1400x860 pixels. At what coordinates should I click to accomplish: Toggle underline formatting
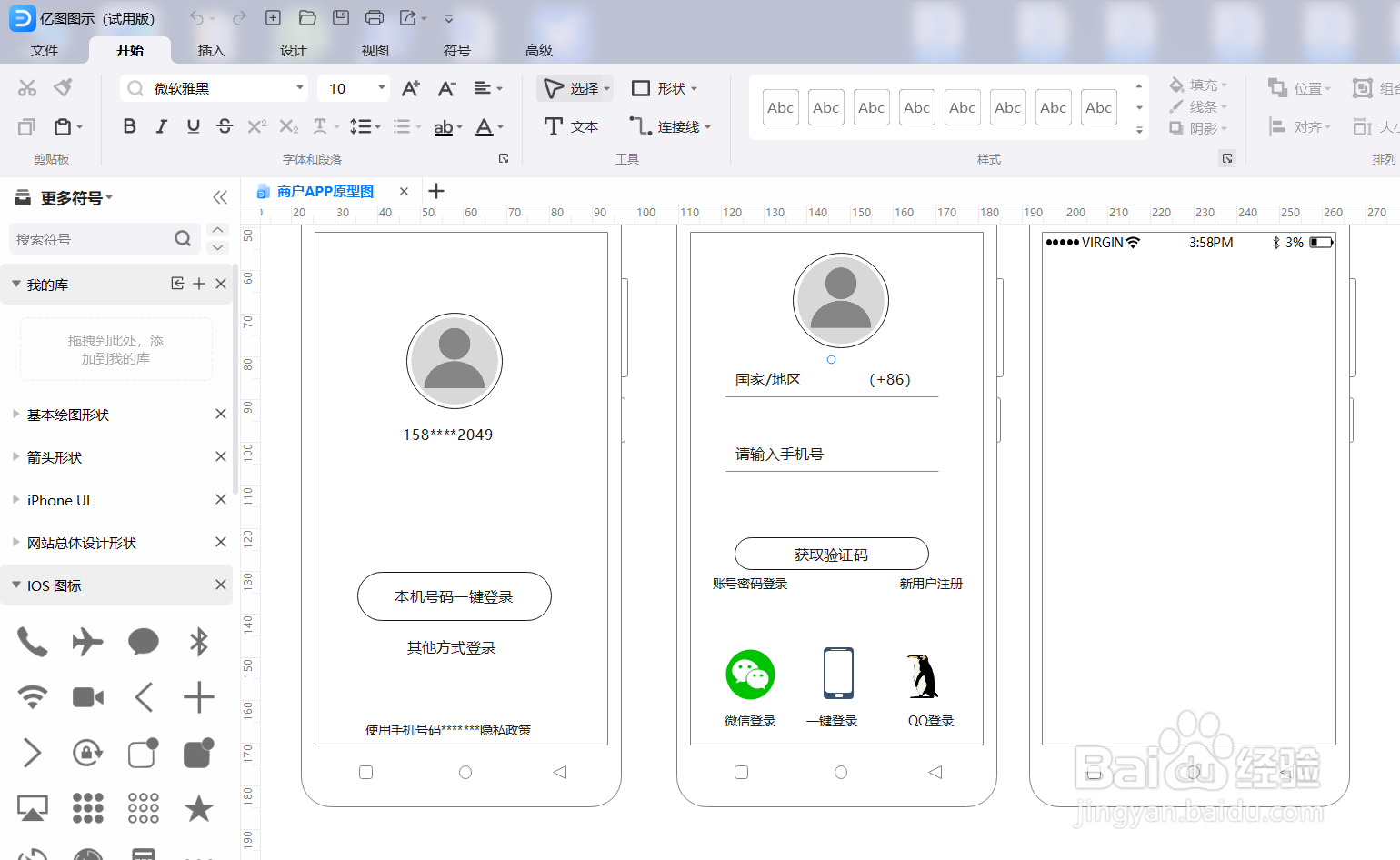tap(192, 126)
